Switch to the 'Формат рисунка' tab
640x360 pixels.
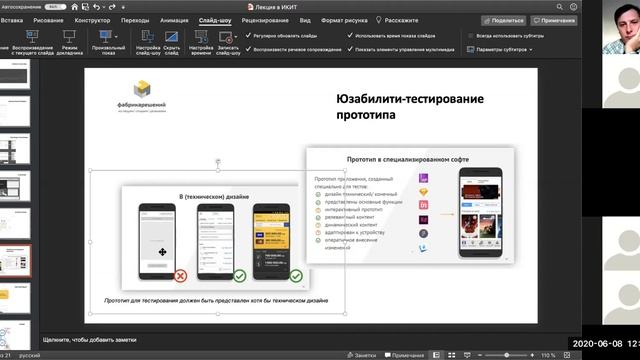[344, 20]
